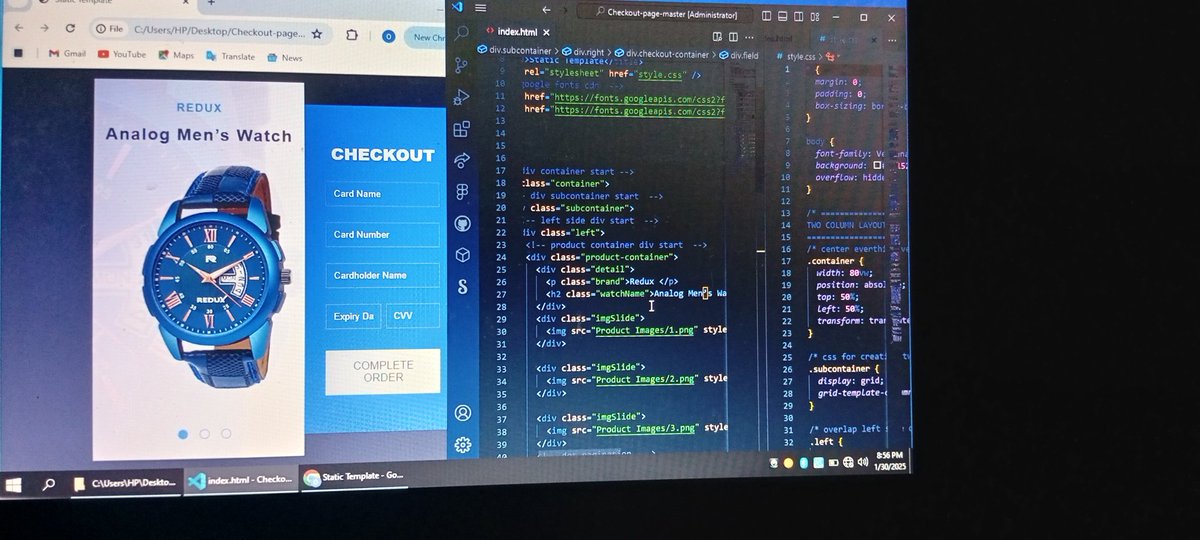The width and height of the screenshot is (1200, 540).
Task: Open a new Chrome tab
Action: click(x=210, y=4)
